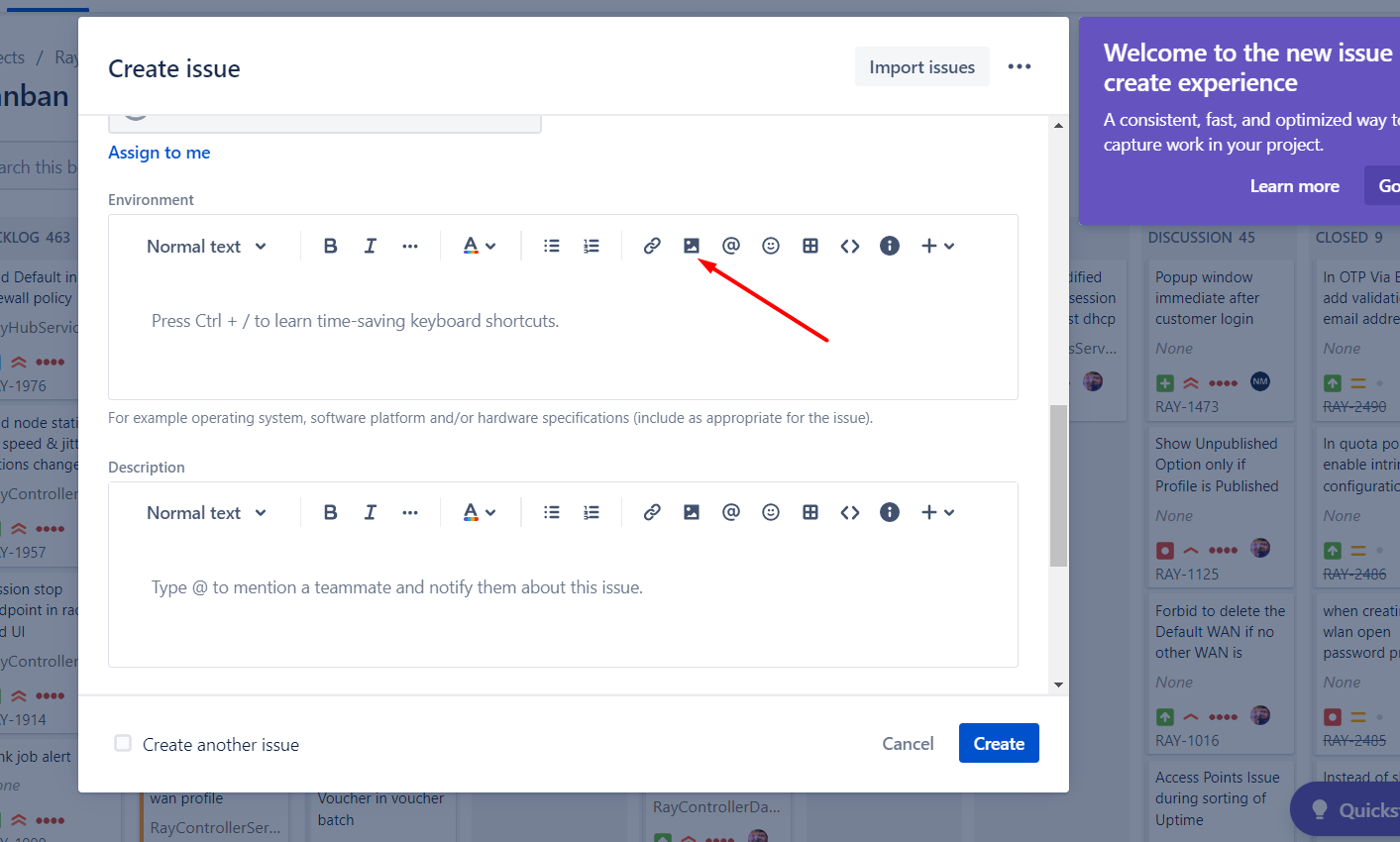The image size is (1400, 842).
Task: Insert numbered list in Description editor
Action: (x=592, y=512)
